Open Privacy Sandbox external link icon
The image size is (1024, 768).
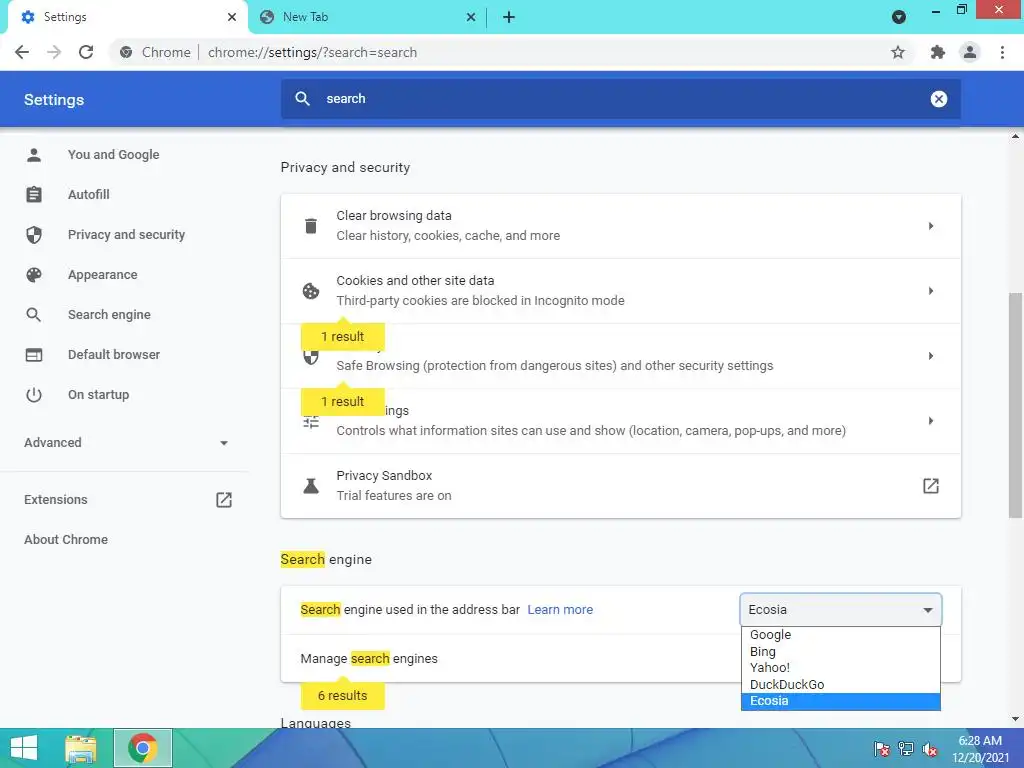931,486
